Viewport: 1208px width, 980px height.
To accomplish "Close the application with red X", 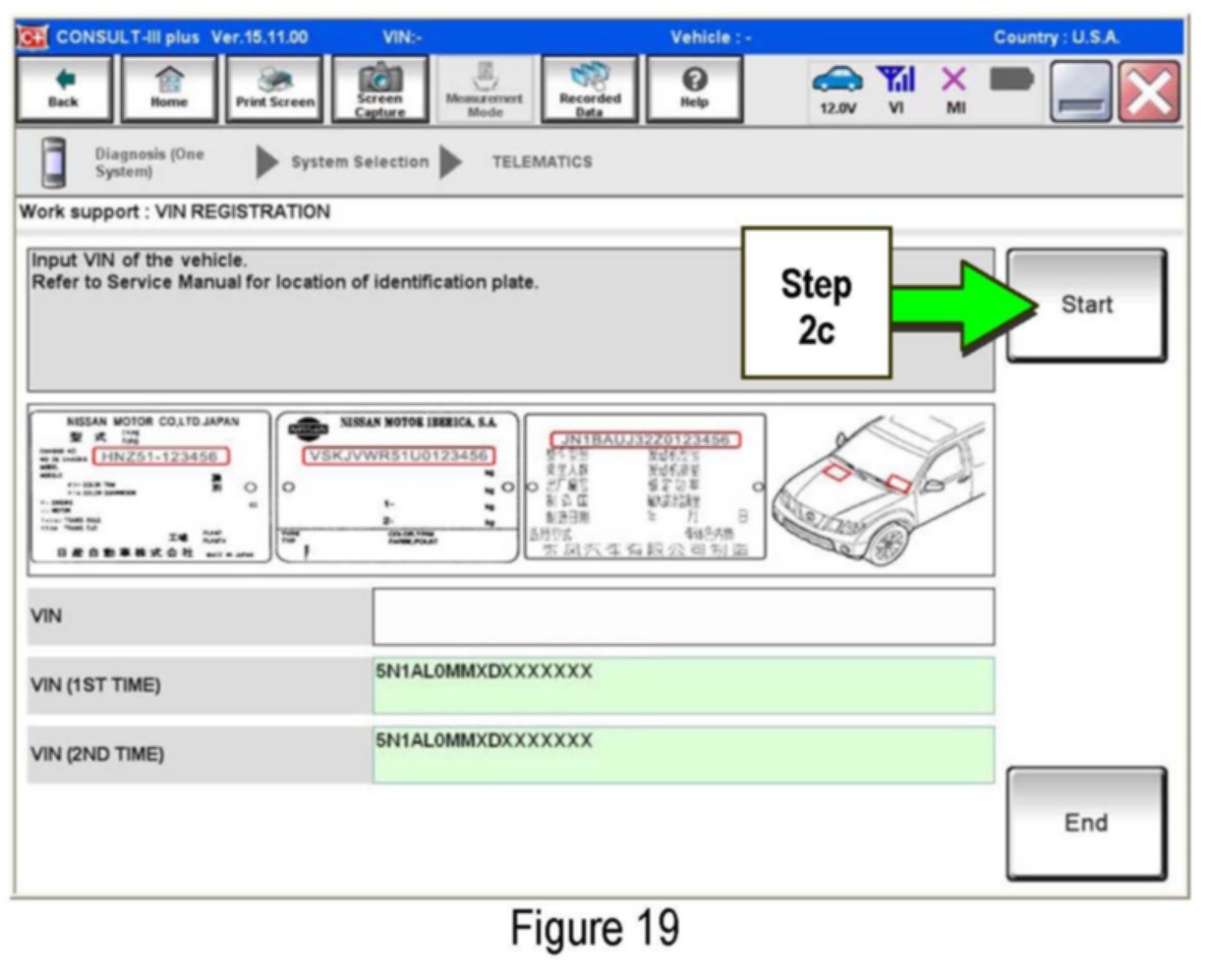I will coord(1148,91).
